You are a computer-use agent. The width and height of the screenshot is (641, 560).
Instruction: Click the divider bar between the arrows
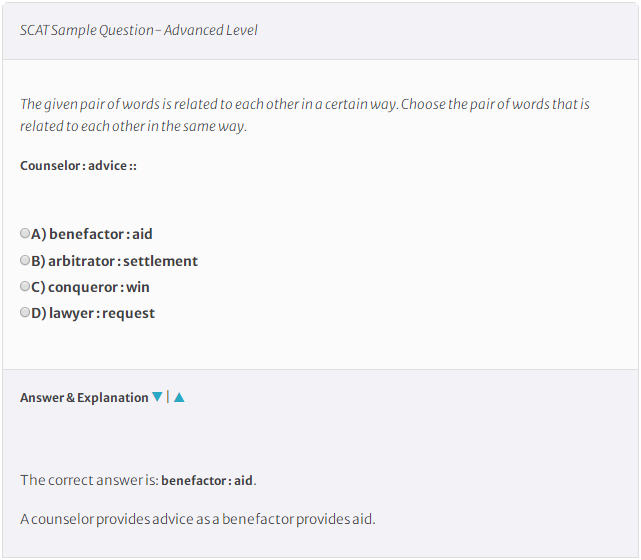coord(168,397)
